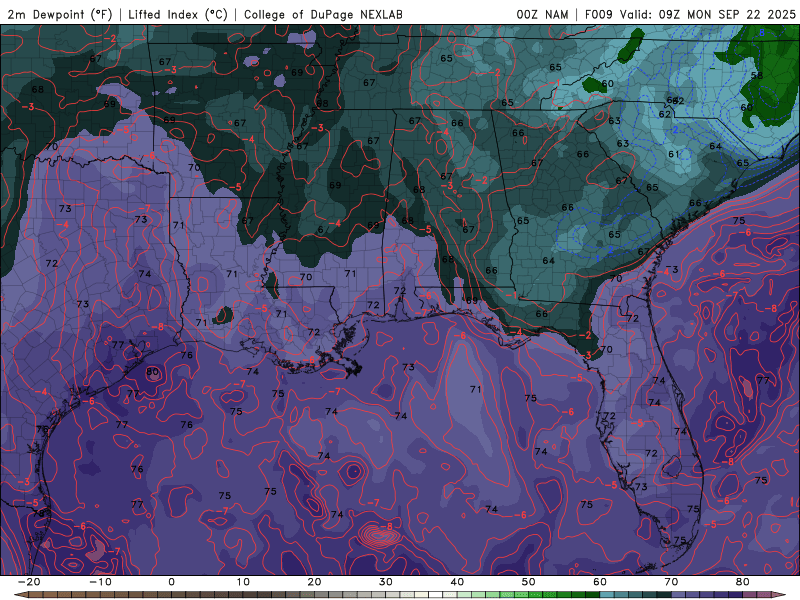Image resolution: width=800 pixels, height=600 pixels.
Task: Click the '58' dewpoint value in the green area
Action: click(x=757, y=76)
